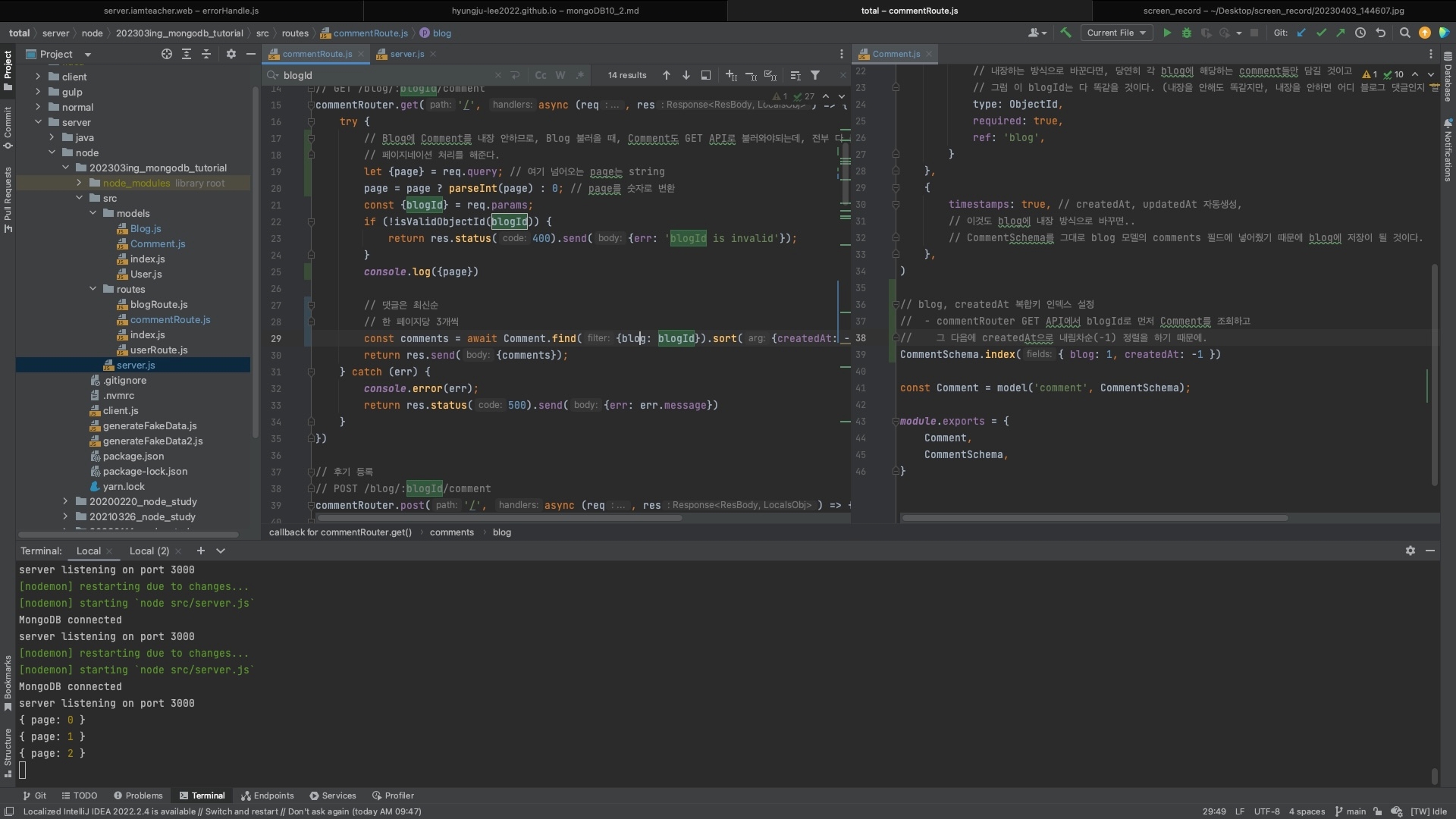
Task: Select Comment.js editor tab
Action: pyautogui.click(x=896, y=54)
